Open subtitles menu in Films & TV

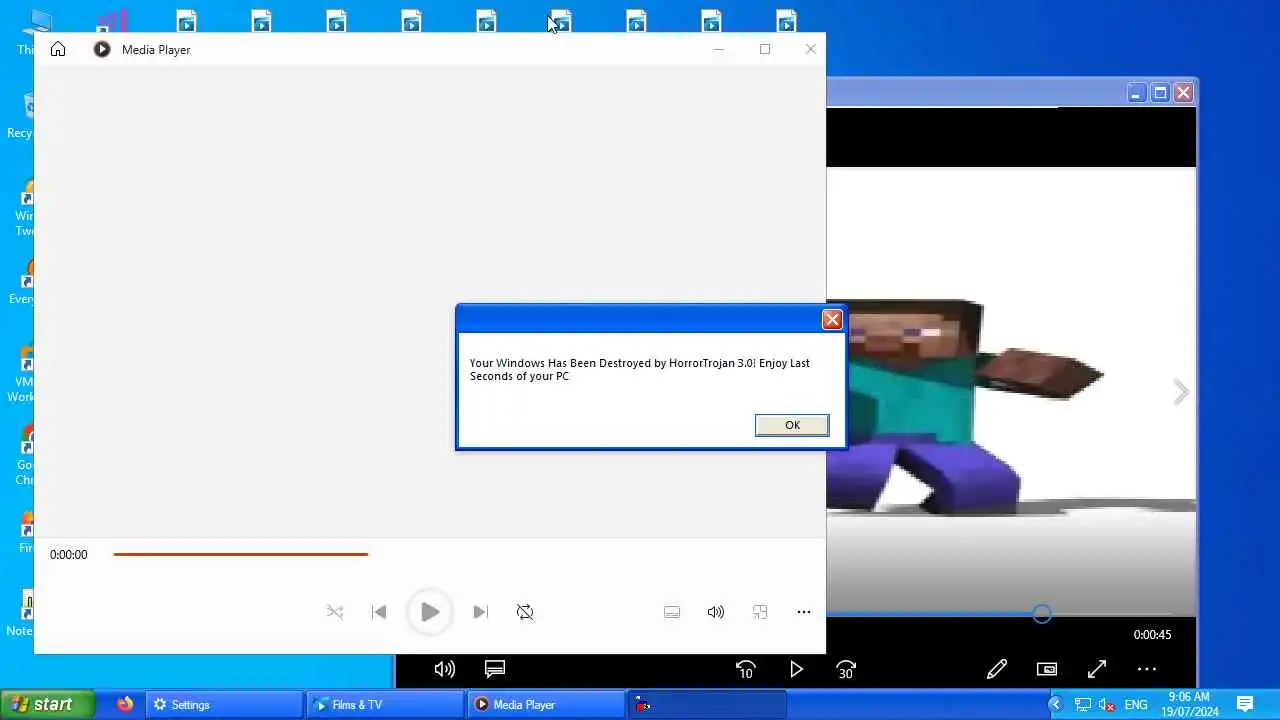pos(495,669)
